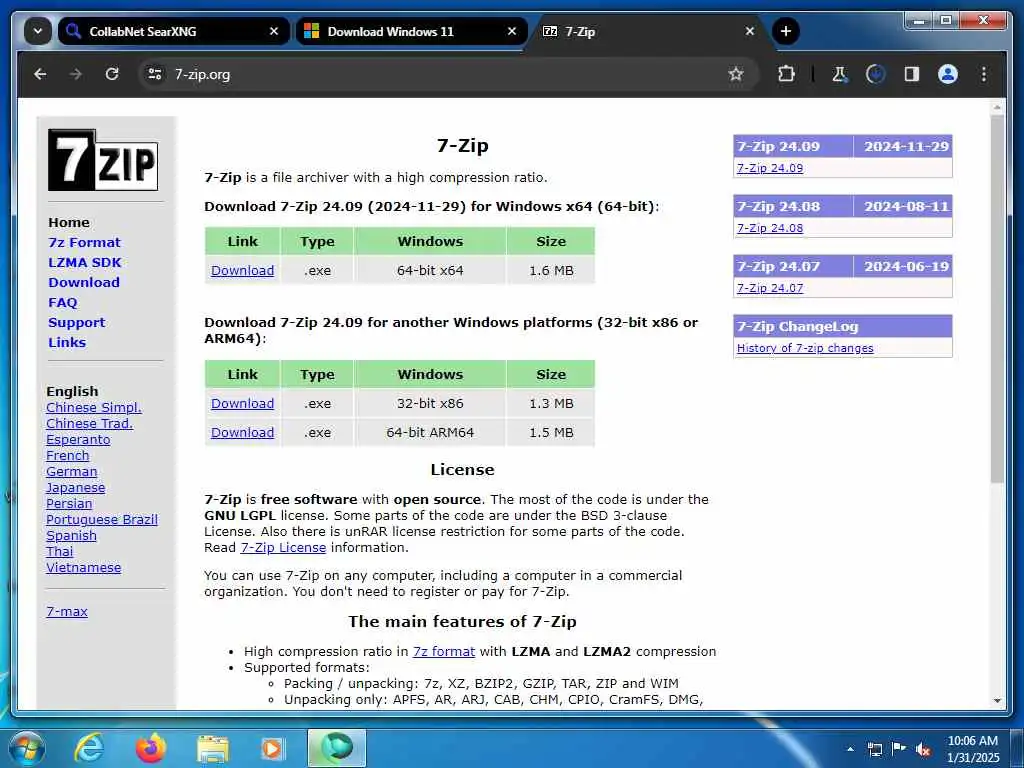Switch language to Portuguese Brazil
Screen dimensions: 1024x768
[x=101, y=519]
